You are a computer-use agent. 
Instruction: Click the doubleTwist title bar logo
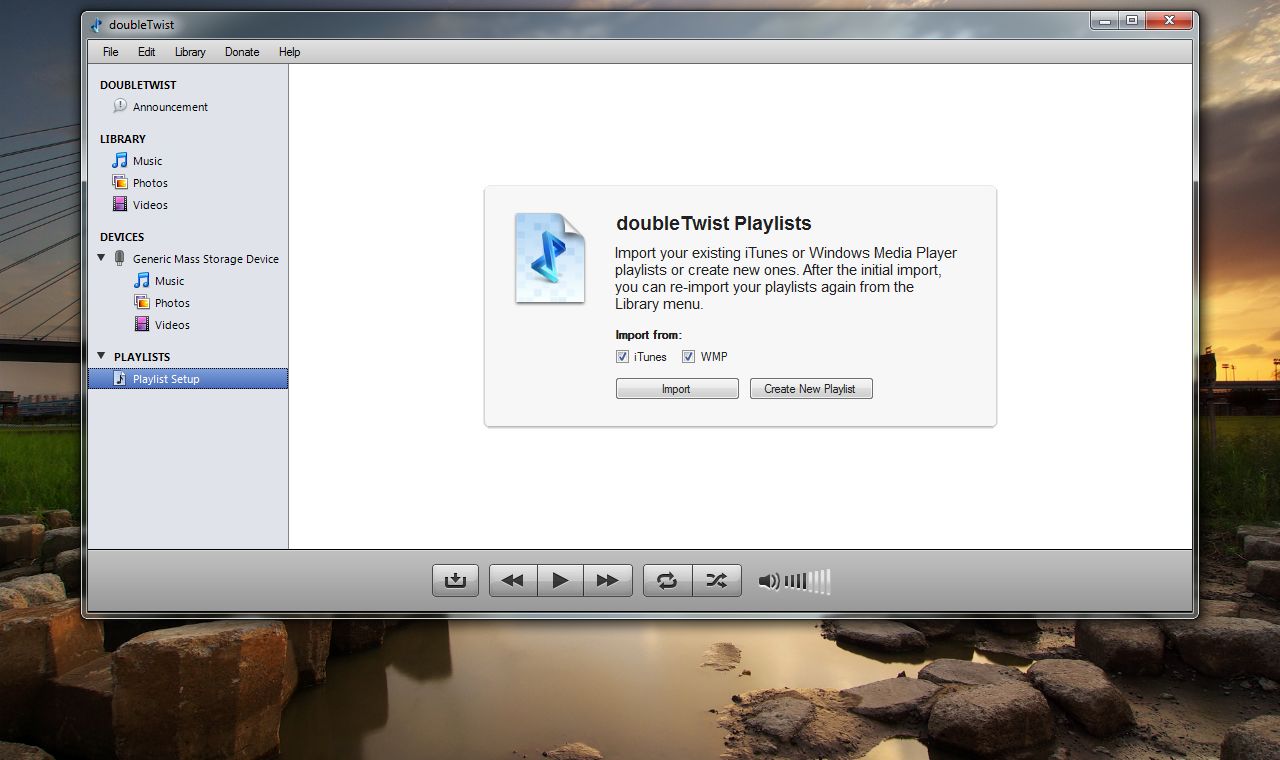(96, 24)
